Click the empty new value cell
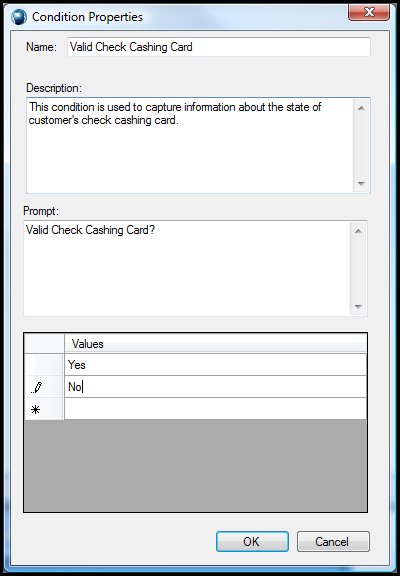 216,408
